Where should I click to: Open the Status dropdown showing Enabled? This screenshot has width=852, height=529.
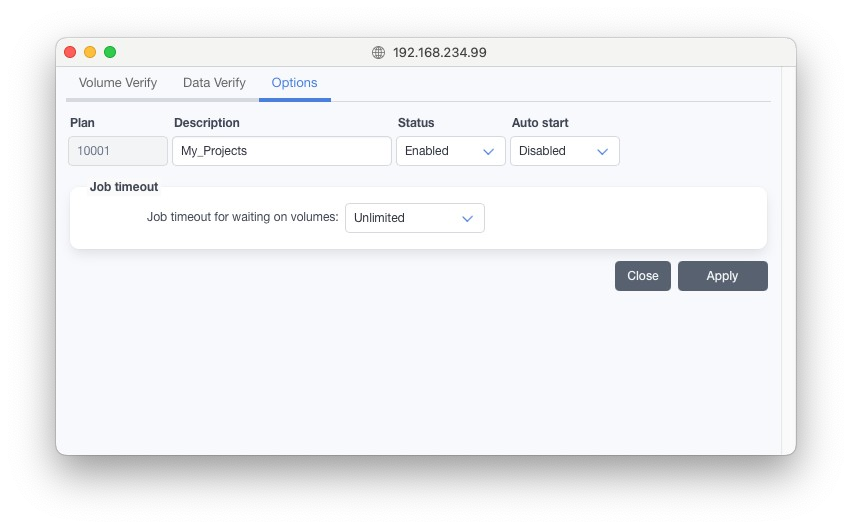[450, 151]
